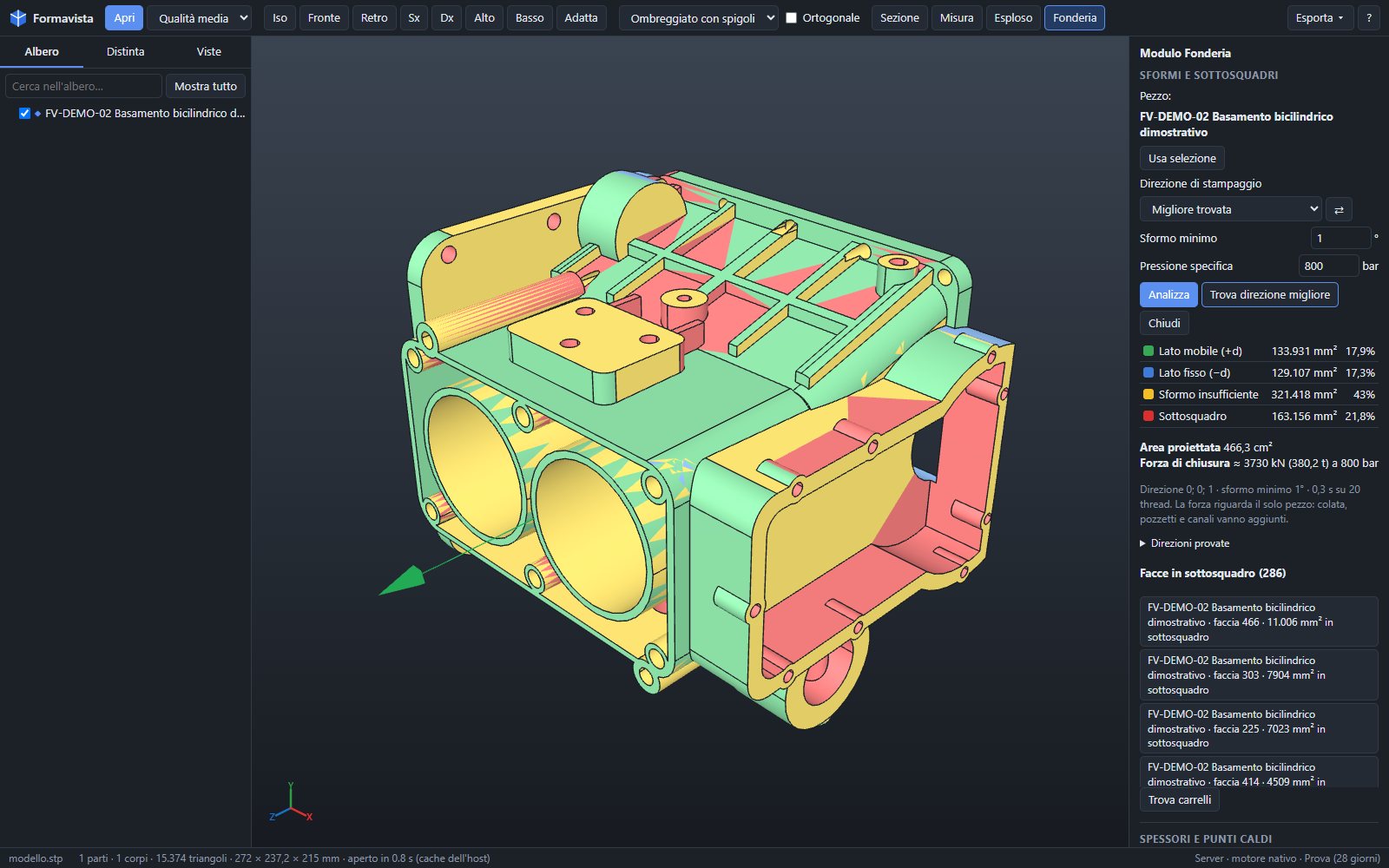Viewport: 1389px width, 868px height.
Task: Switch to the Viste tab
Action: coord(208,52)
